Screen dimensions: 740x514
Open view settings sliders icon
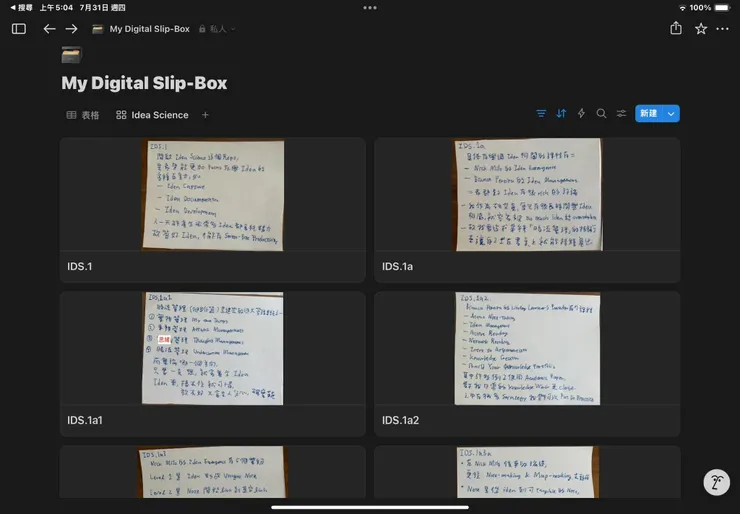point(621,113)
